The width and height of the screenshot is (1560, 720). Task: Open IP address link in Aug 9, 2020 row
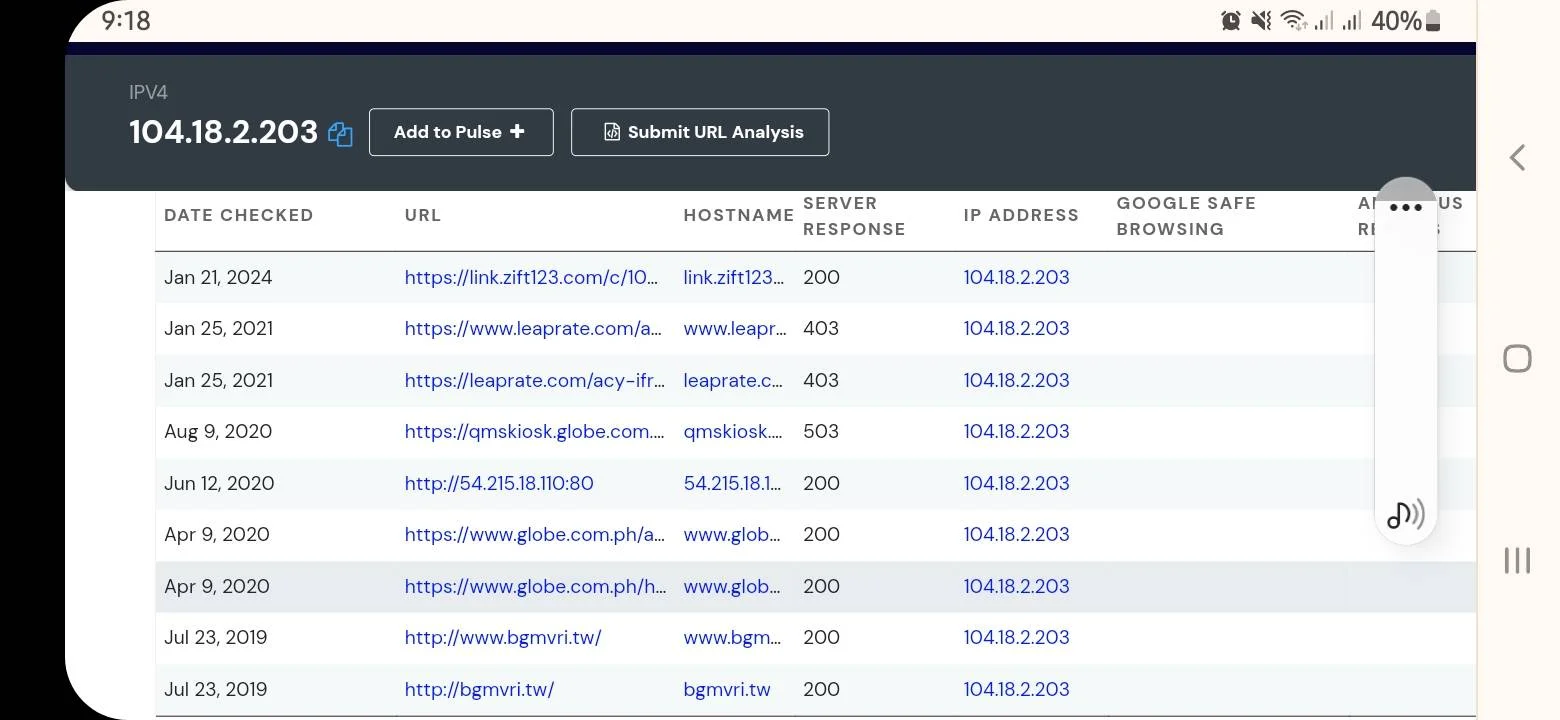coord(1016,431)
